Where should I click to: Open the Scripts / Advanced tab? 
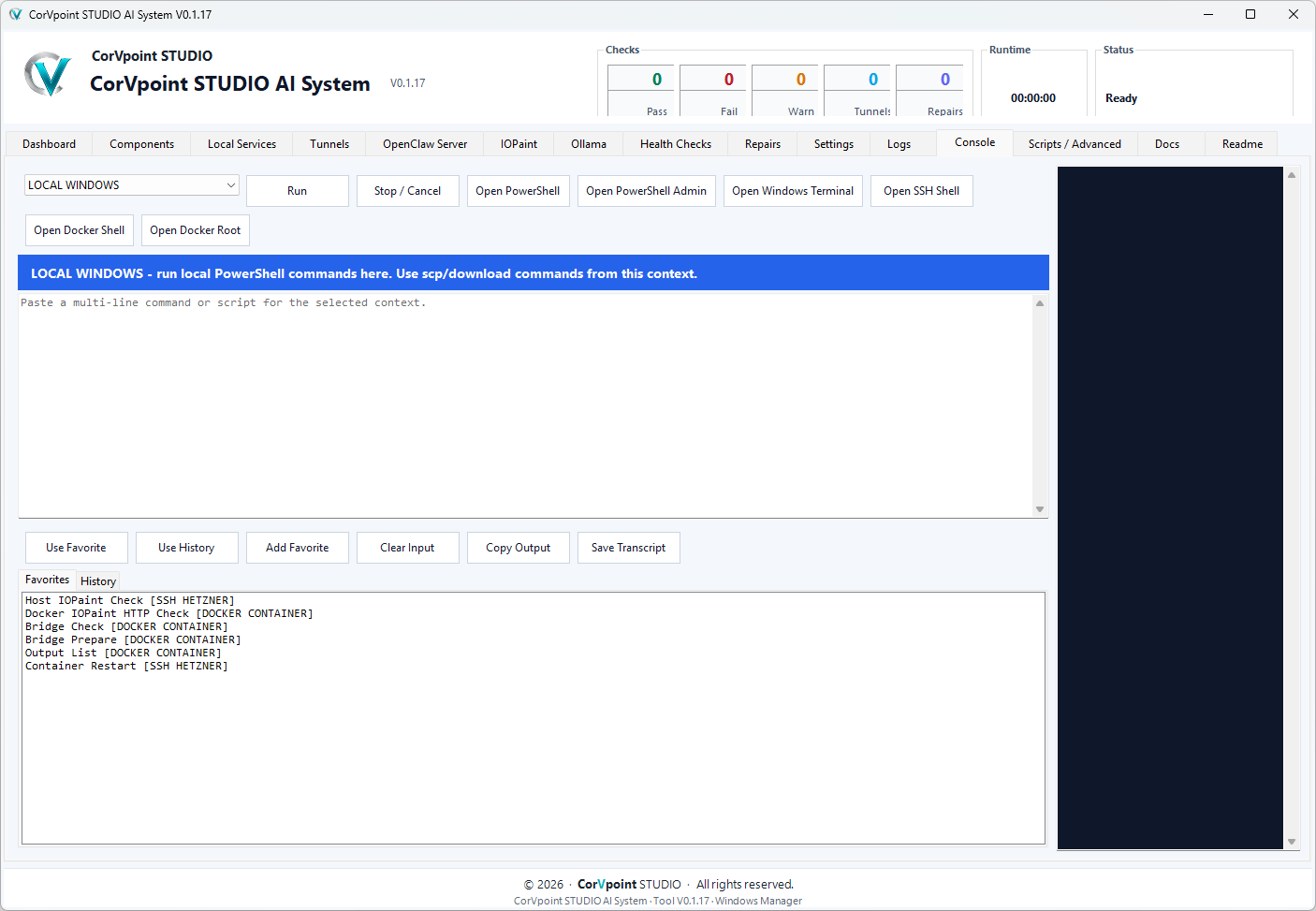click(1075, 144)
